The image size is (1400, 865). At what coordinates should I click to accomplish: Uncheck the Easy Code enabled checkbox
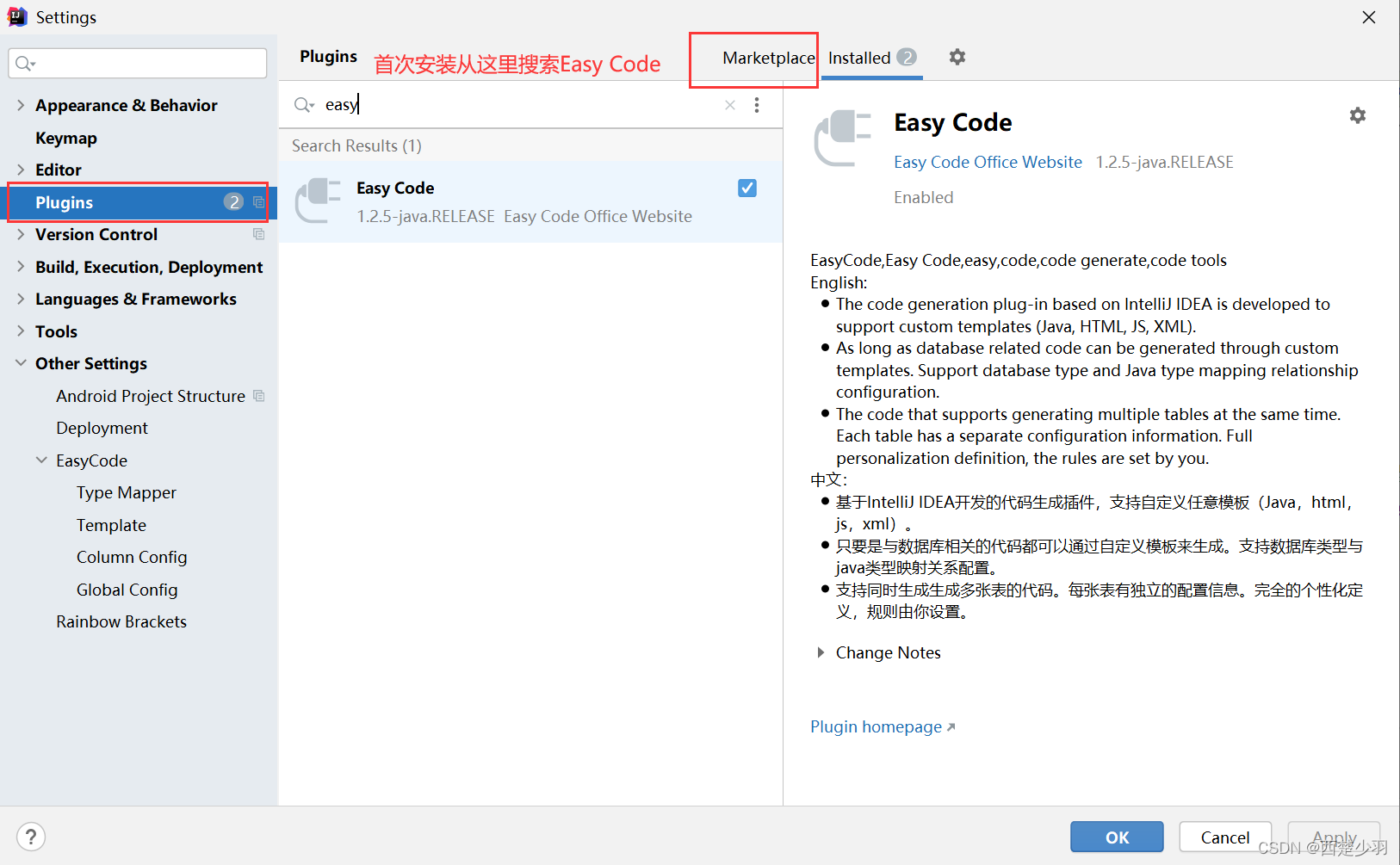747,188
